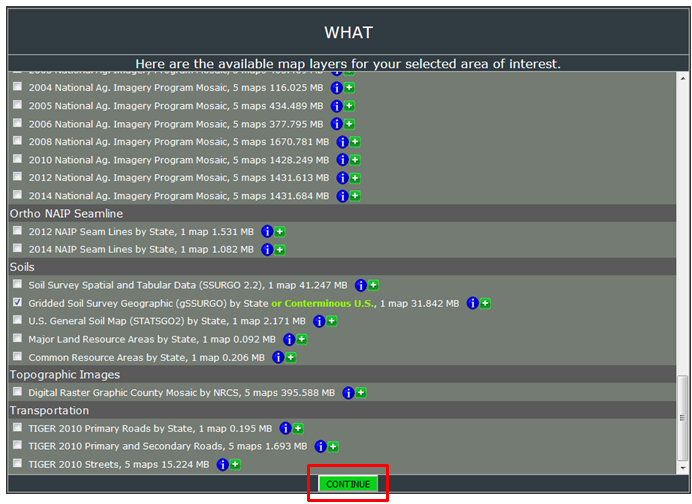The image size is (692, 504).
Task: Check the 2006 National Ag. Imagery checkbox
Action: [x=17, y=123]
